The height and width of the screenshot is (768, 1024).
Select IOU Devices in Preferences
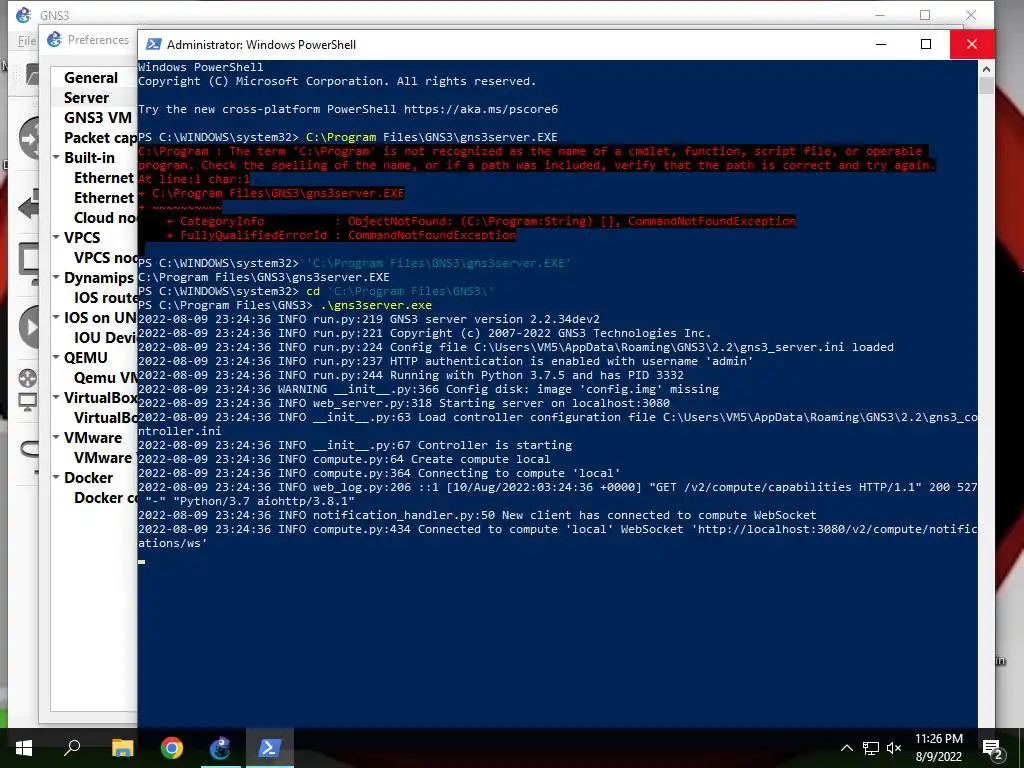106,338
